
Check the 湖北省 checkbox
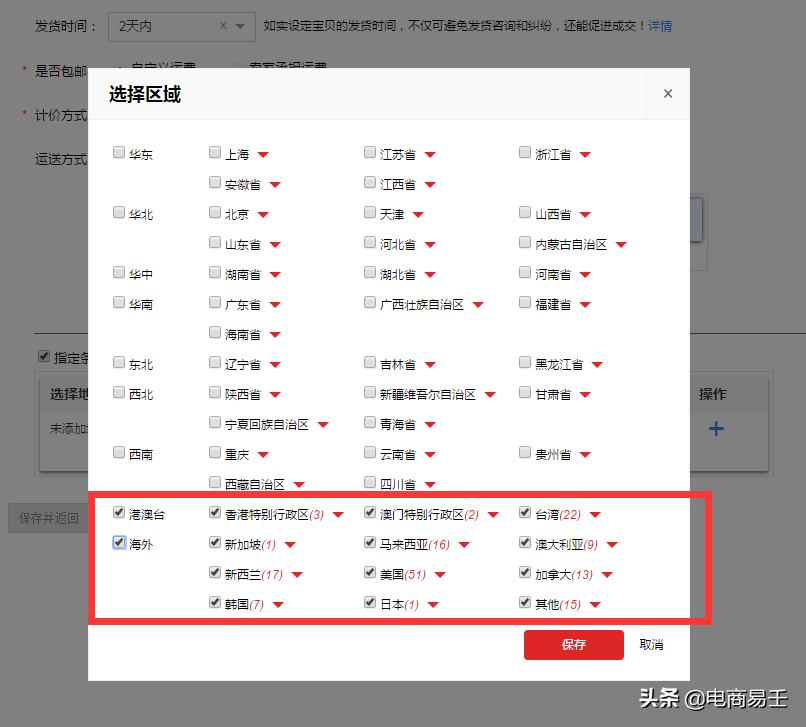370,272
